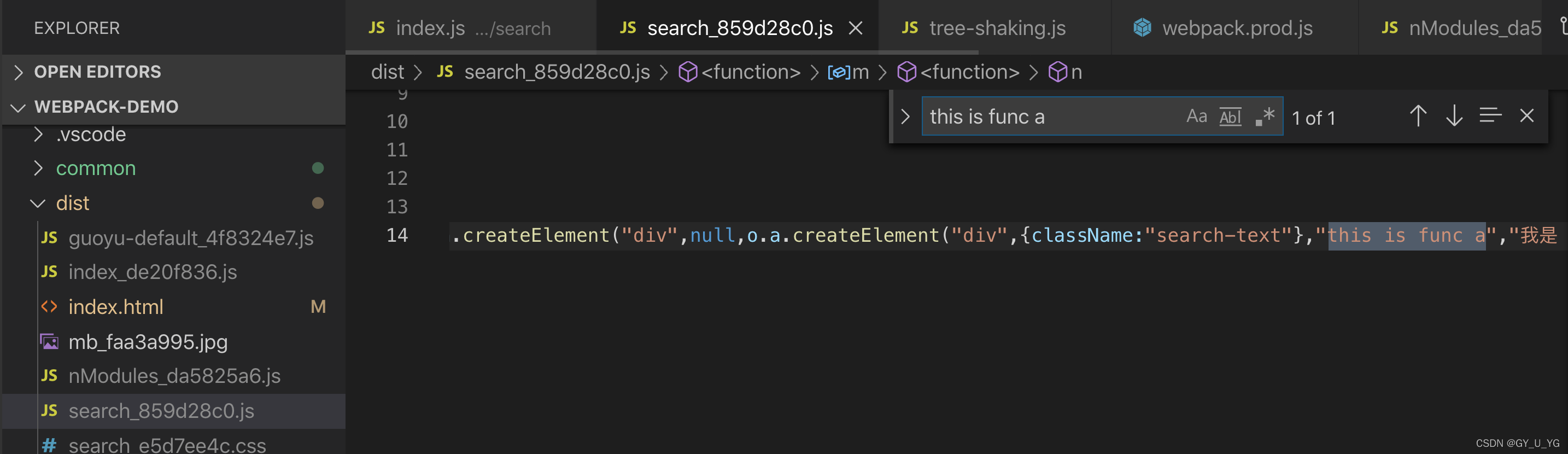Click the EXPLORER panel title
This screenshot has width=1568, height=454.
77,28
